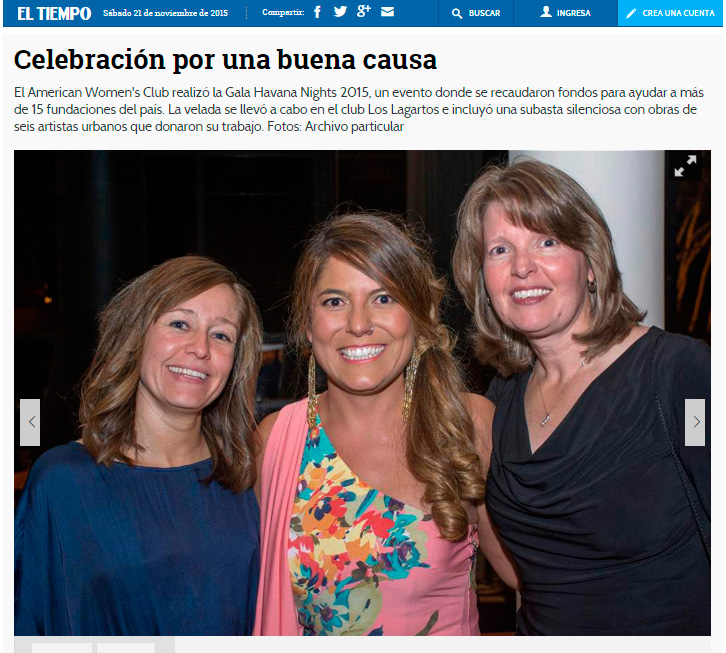Advance to the next gallery photo
This screenshot has height=653, width=726.
(695, 422)
